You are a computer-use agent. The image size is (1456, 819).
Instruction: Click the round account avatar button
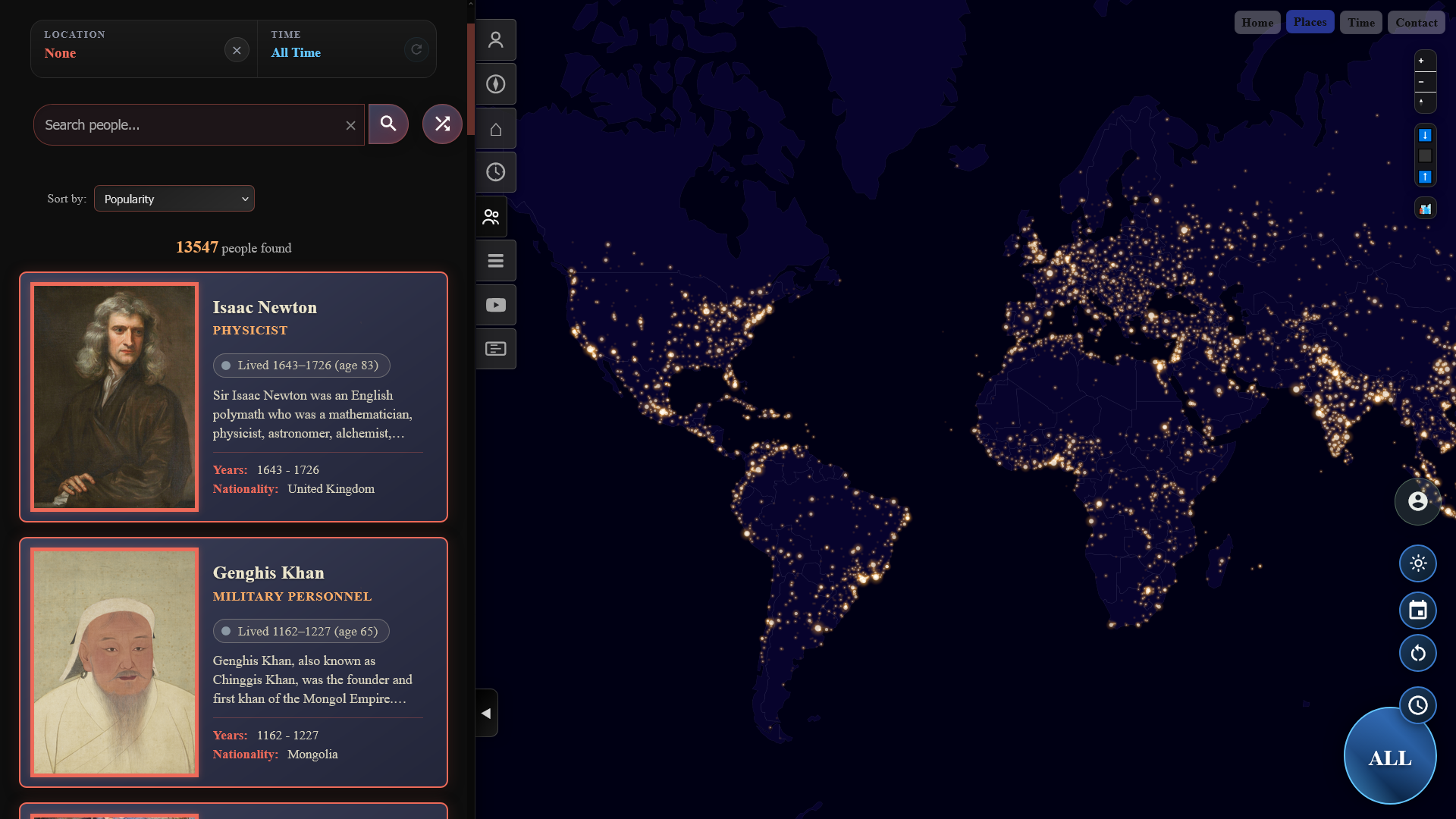tap(1417, 501)
